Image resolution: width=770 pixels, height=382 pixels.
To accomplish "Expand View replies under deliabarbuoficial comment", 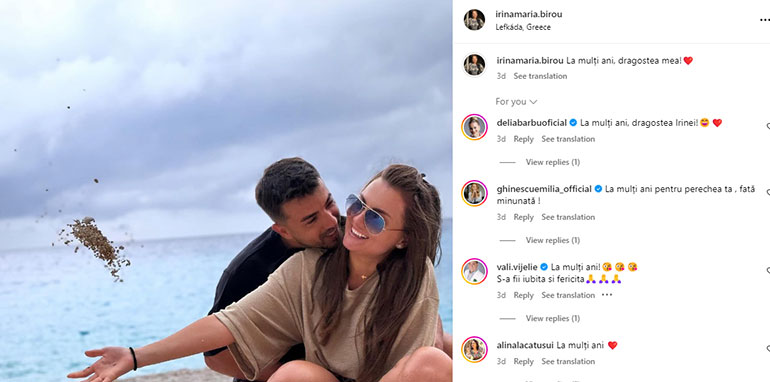I will pyautogui.click(x=552, y=162).
